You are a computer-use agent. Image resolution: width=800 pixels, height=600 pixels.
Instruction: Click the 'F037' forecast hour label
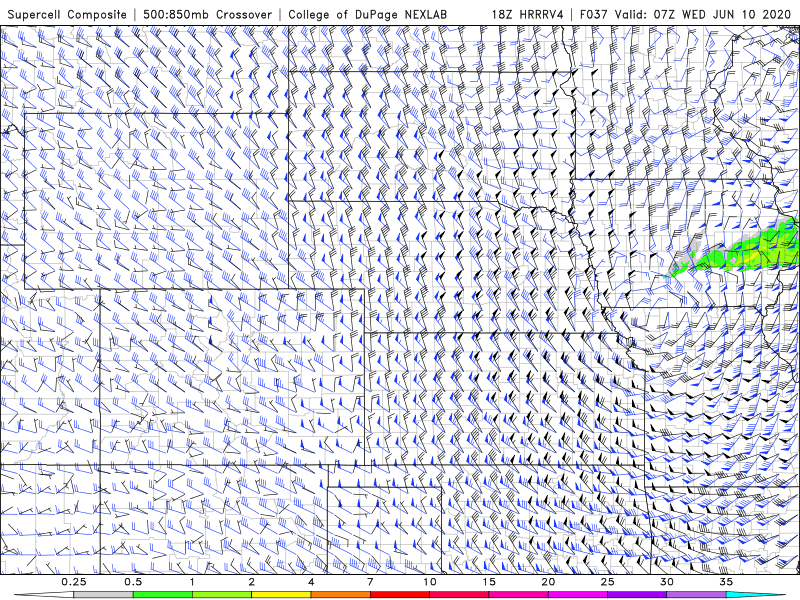click(x=593, y=14)
